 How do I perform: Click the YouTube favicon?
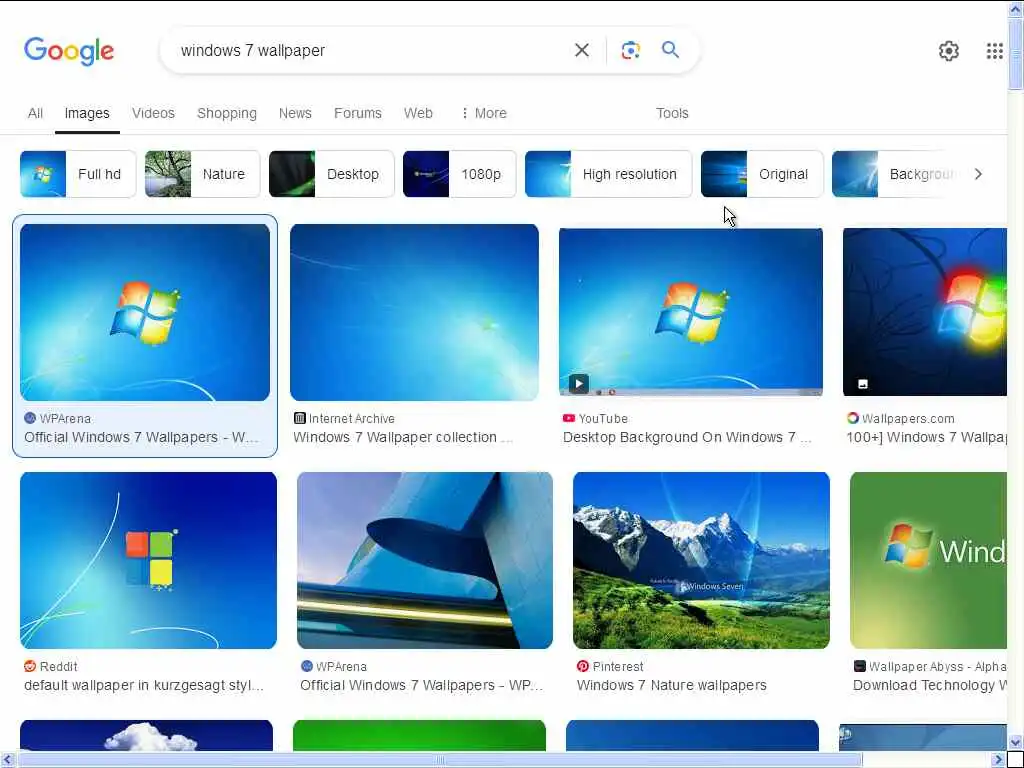click(x=569, y=418)
